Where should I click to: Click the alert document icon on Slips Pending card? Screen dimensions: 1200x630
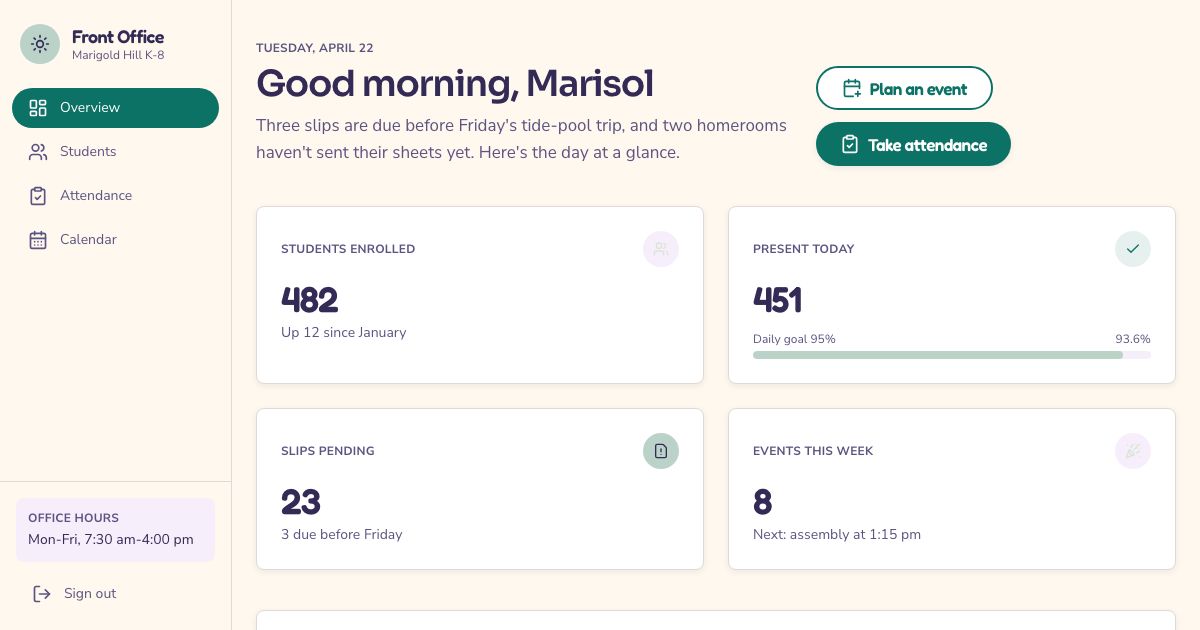[661, 451]
